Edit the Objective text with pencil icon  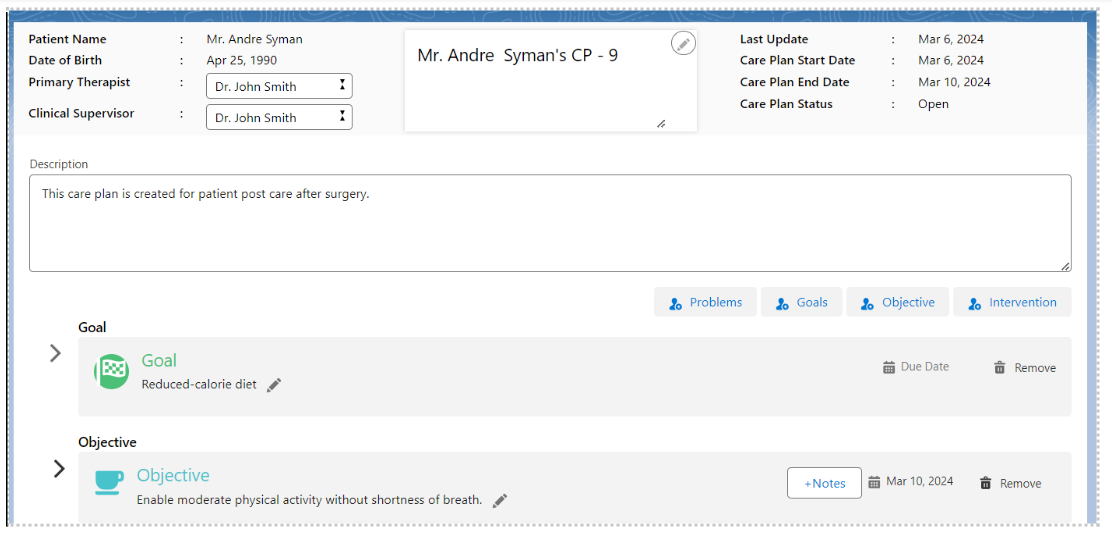(500, 500)
